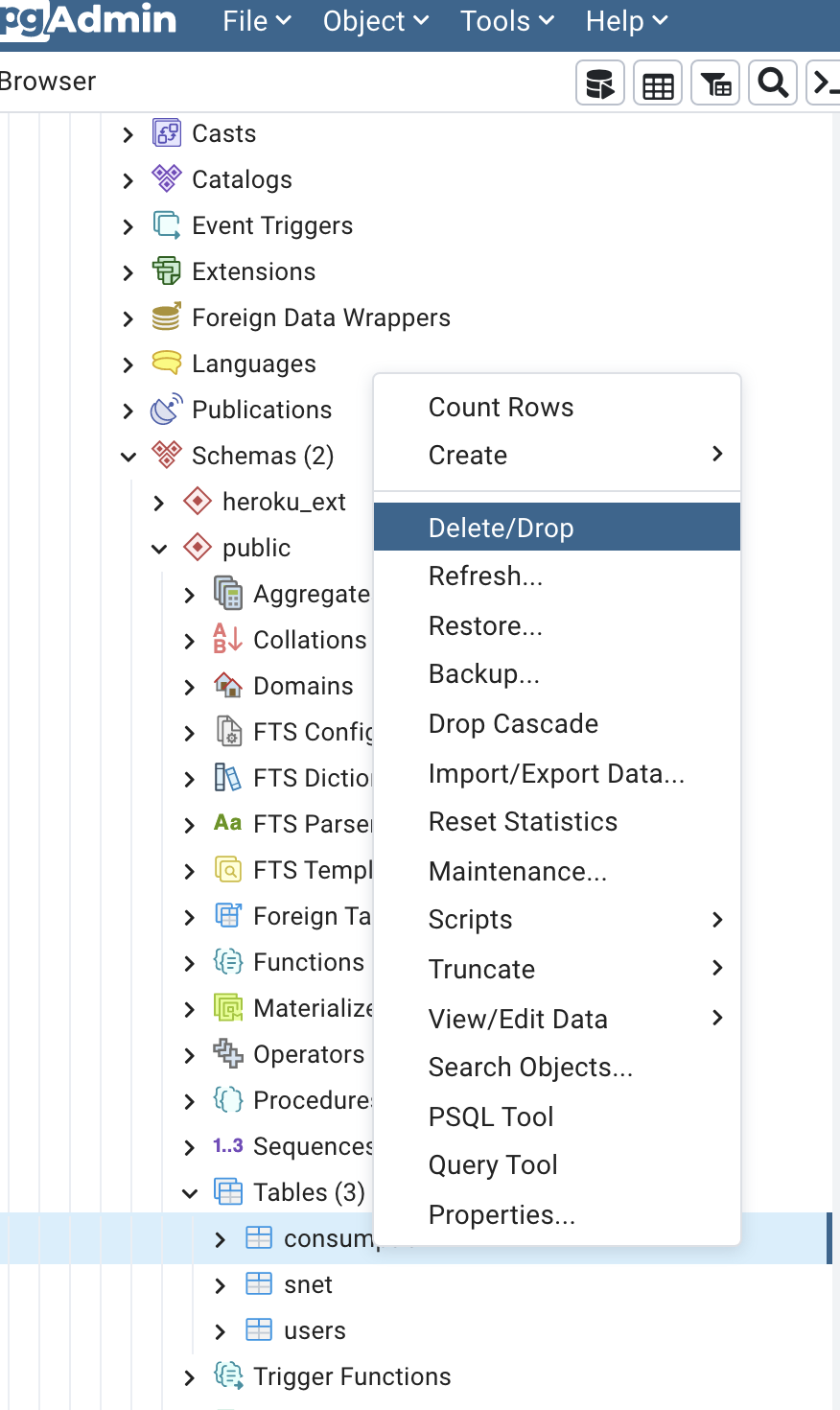Collapse the Schemas (2) node
The width and height of the screenshot is (840, 1410).
pos(128,457)
